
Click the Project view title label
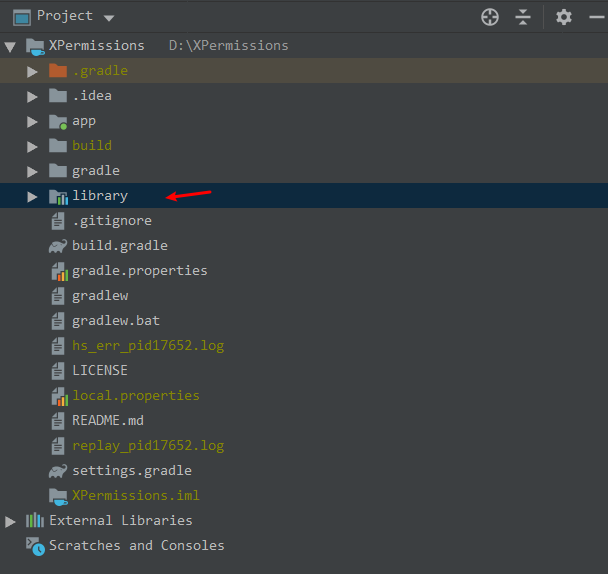point(65,16)
